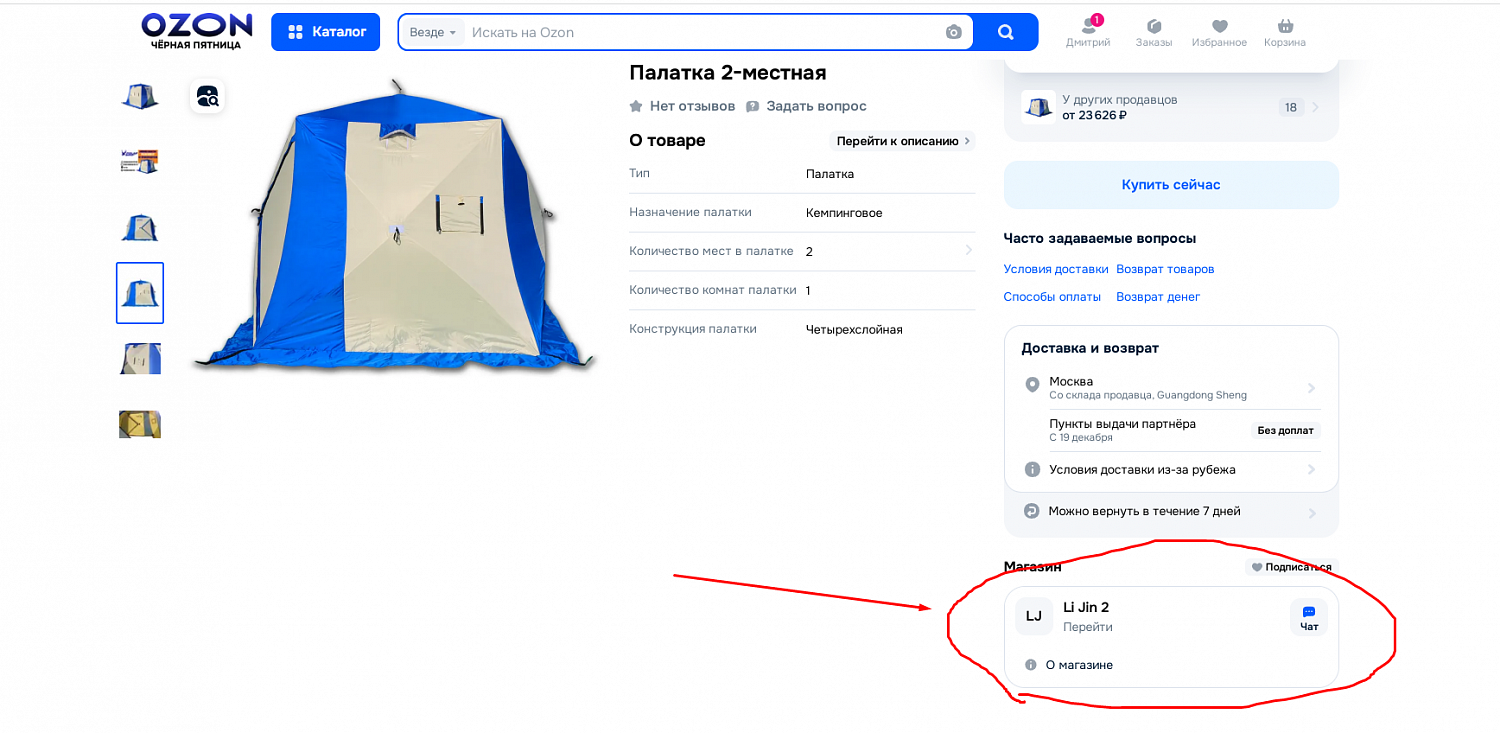Click the 18 sellers count badge
Viewport: 1500px width, 733px height.
pos(1291,108)
